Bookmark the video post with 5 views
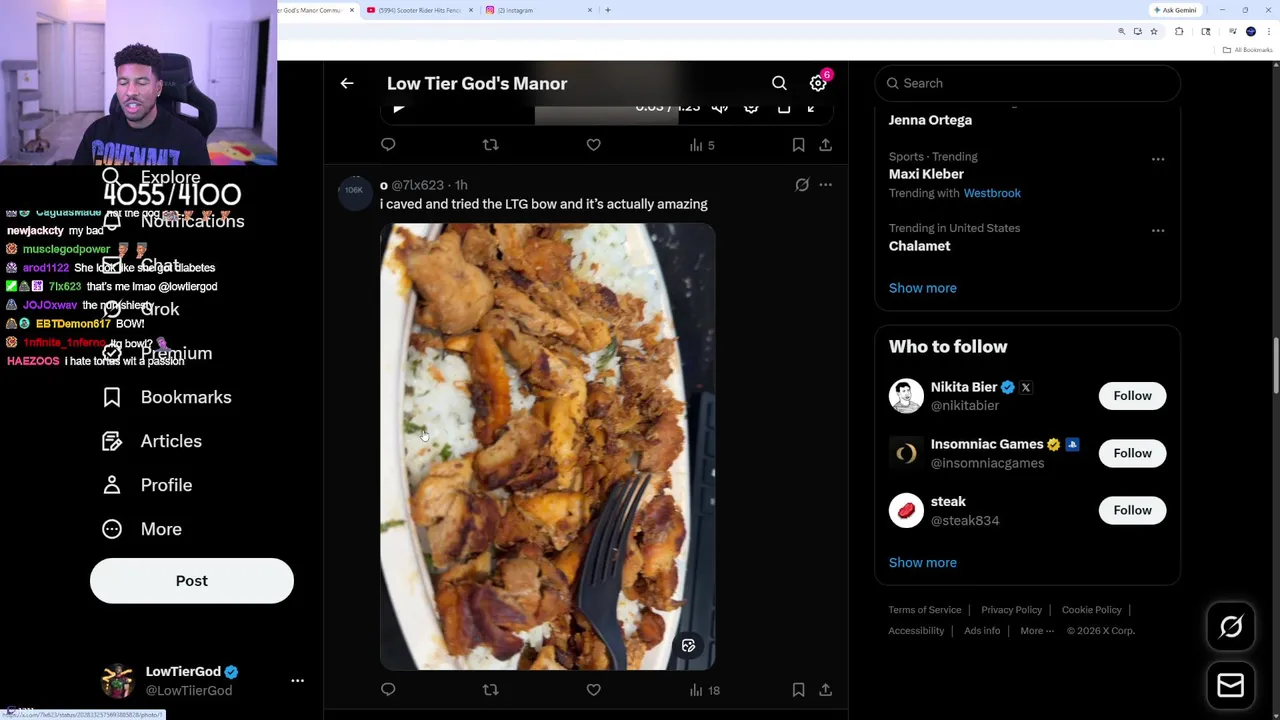Screen dimensions: 1280x720 click(x=798, y=145)
